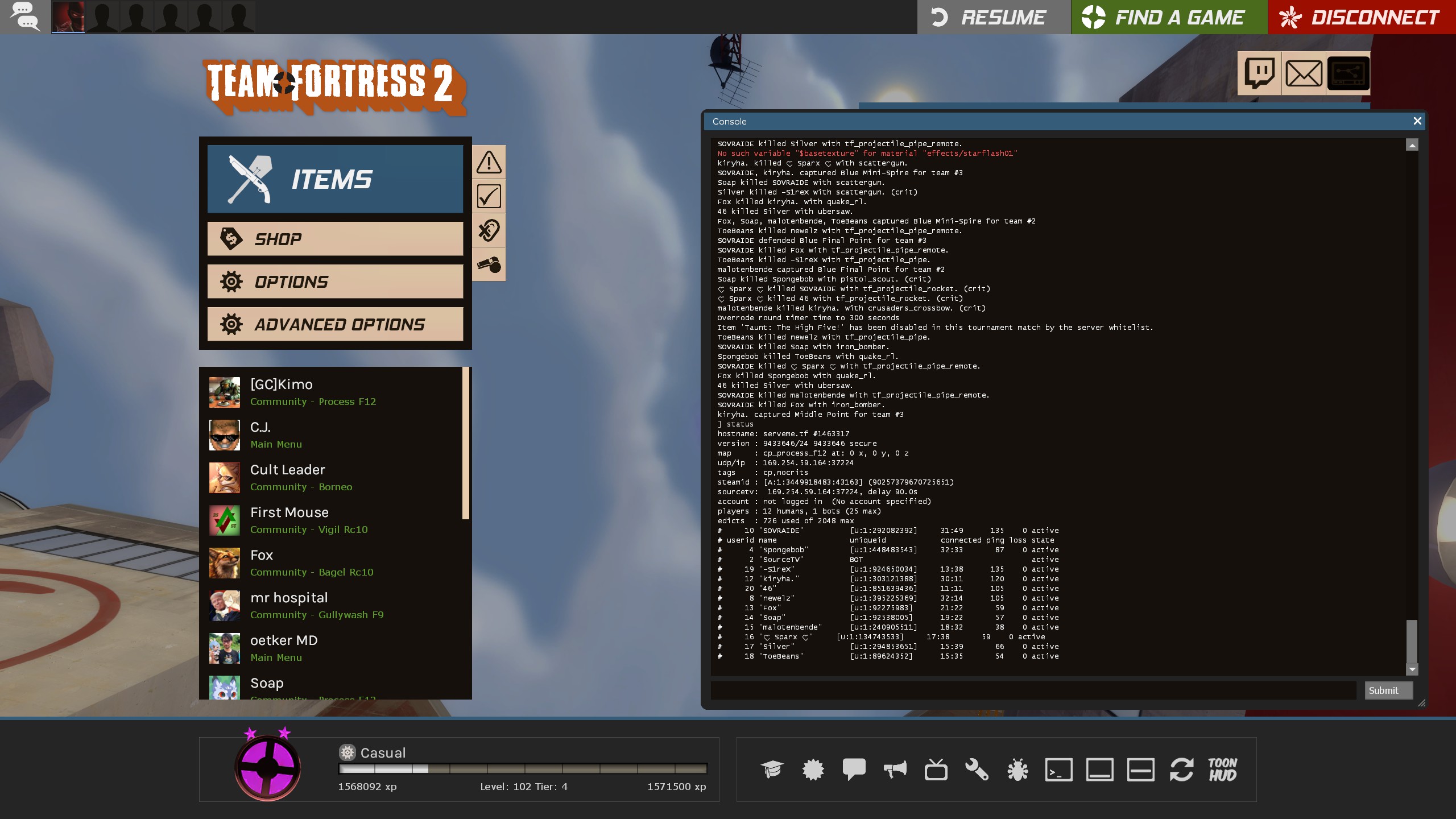
Task: Click the console command input field
Action: pos(1033,690)
